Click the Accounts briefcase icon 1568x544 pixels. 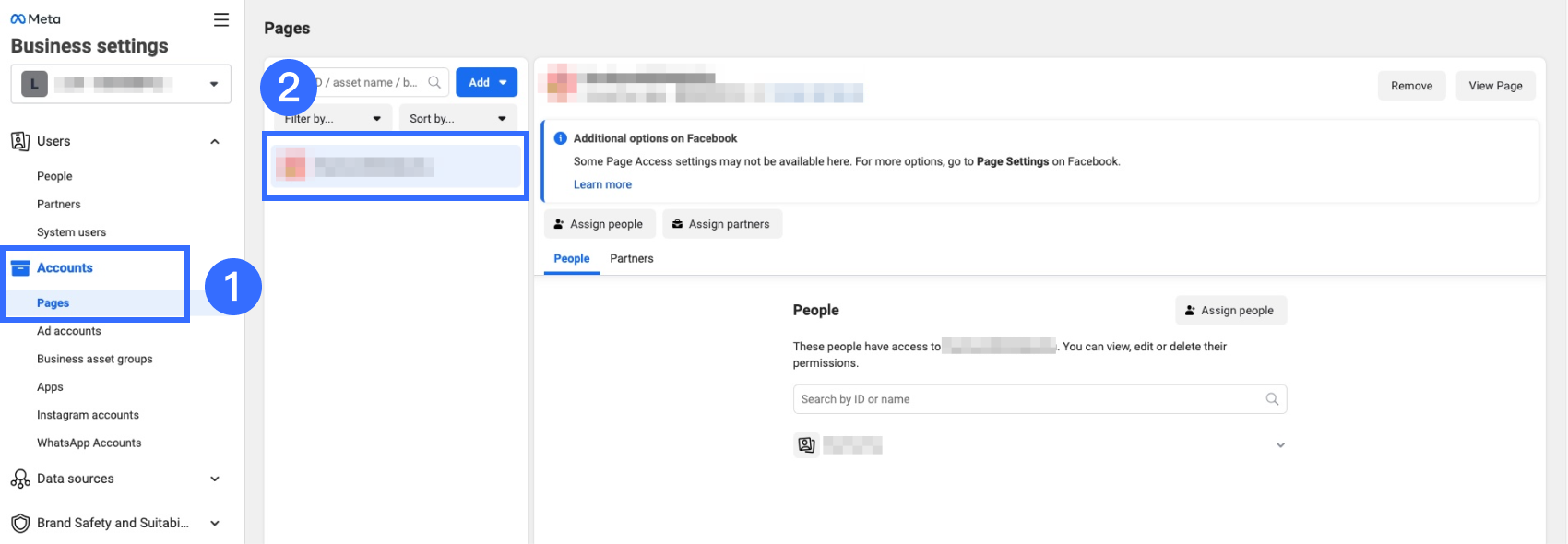(x=20, y=268)
